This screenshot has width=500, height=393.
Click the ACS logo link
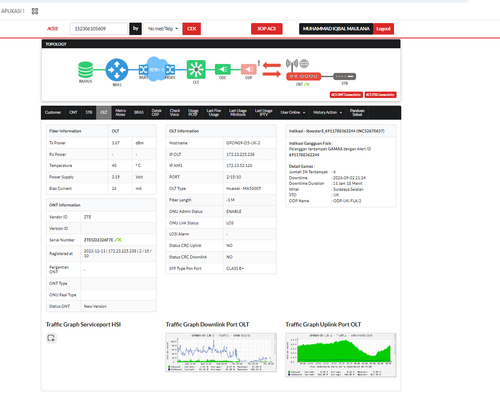52,29
